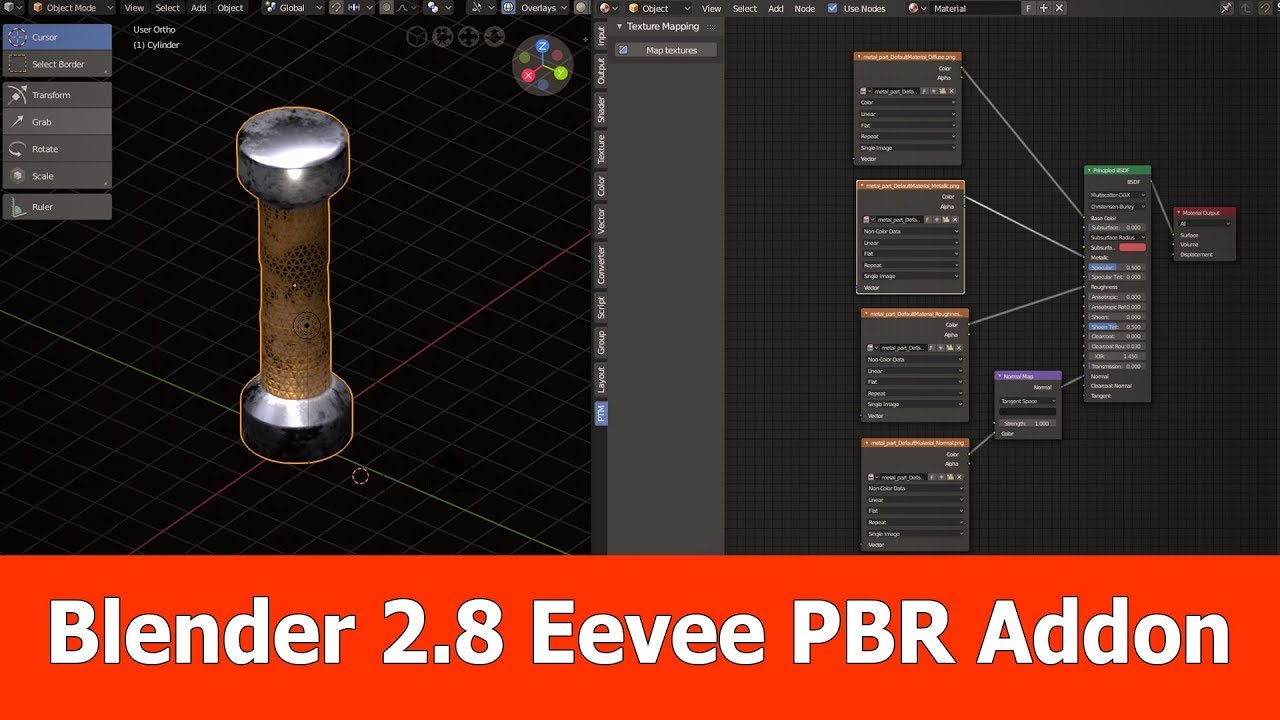Activate the Select Border tool
This screenshot has height=720, width=1280.
coord(57,64)
